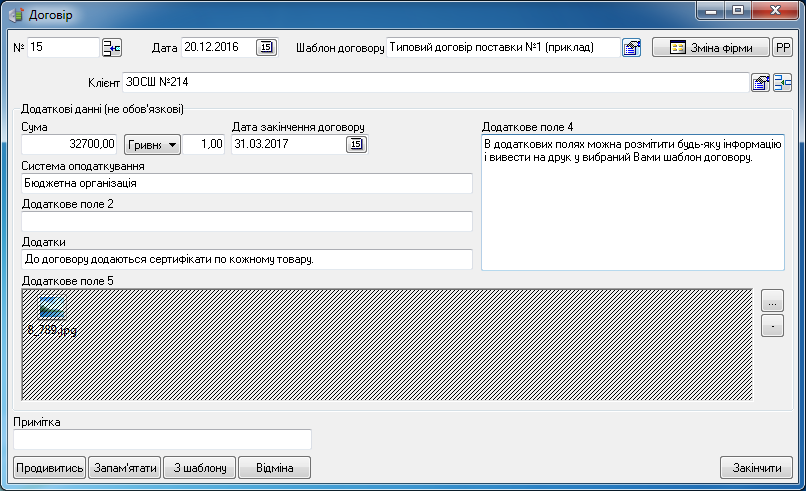Click into the Примітка input field
This screenshot has height=491, width=806.
[162, 439]
